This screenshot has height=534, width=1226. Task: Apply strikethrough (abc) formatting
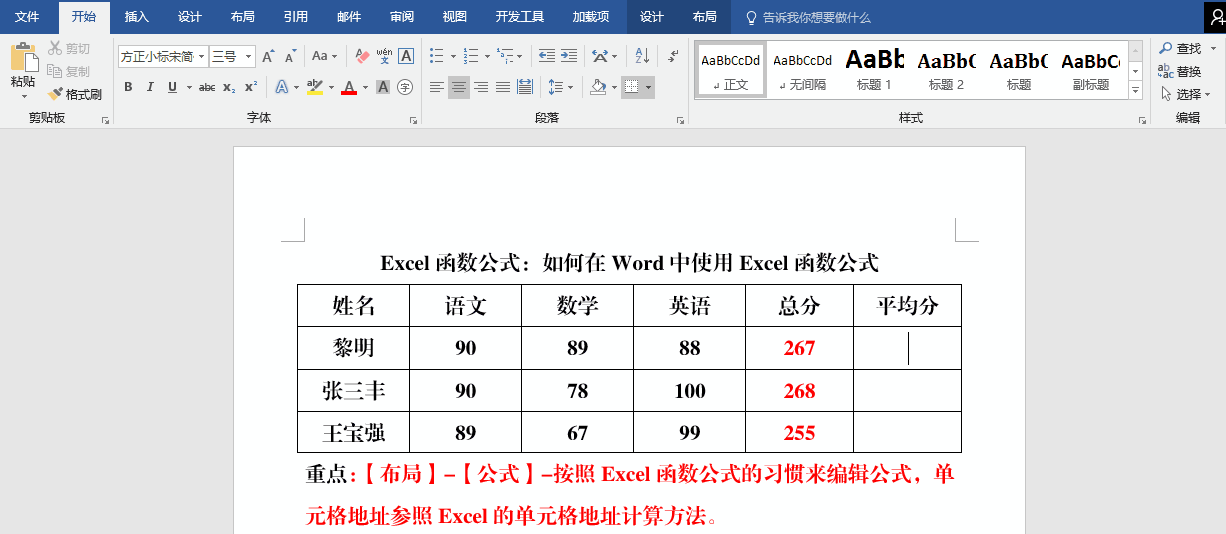click(207, 88)
